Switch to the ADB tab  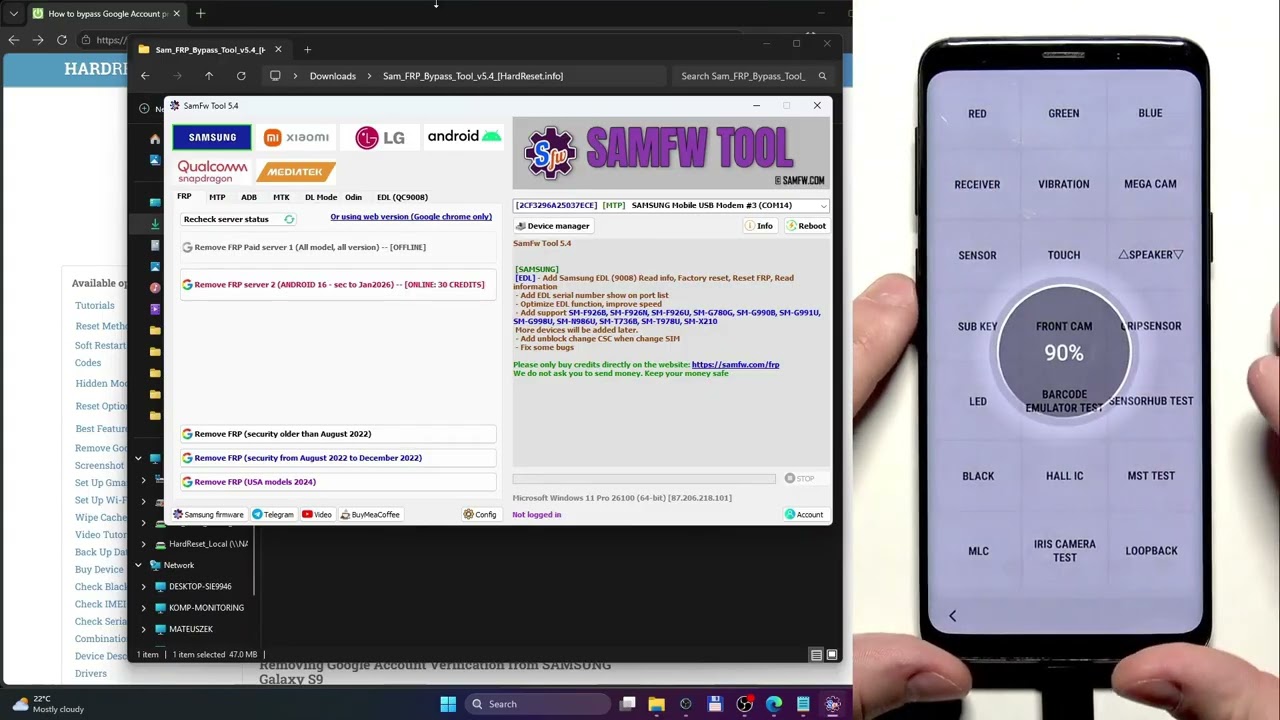249,197
